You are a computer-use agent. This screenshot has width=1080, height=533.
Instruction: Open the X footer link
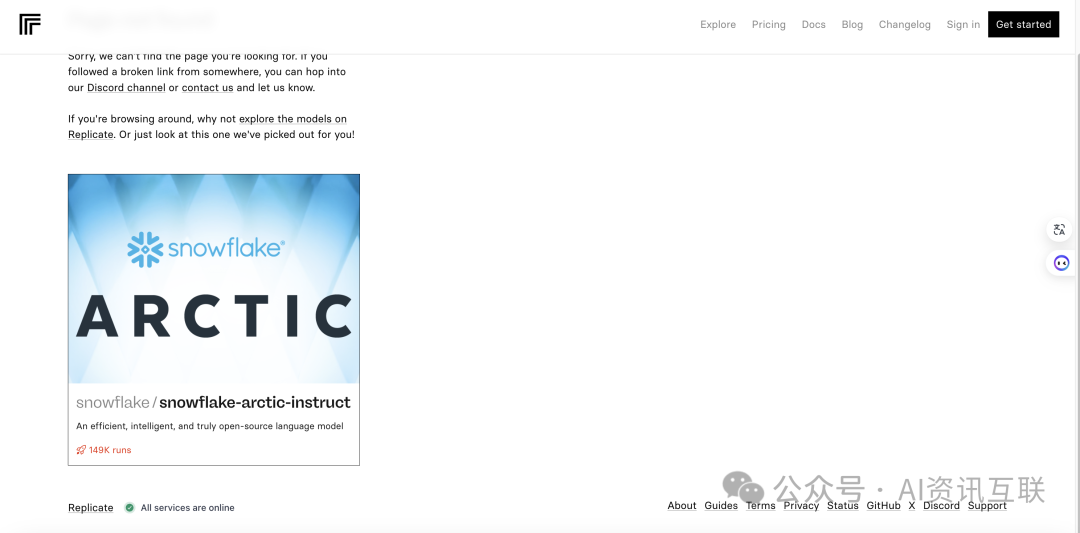point(912,505)
